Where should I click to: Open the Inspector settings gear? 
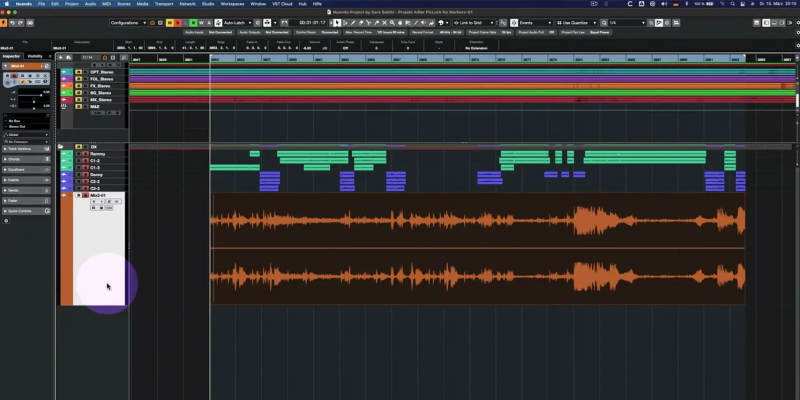coord(6,220)
